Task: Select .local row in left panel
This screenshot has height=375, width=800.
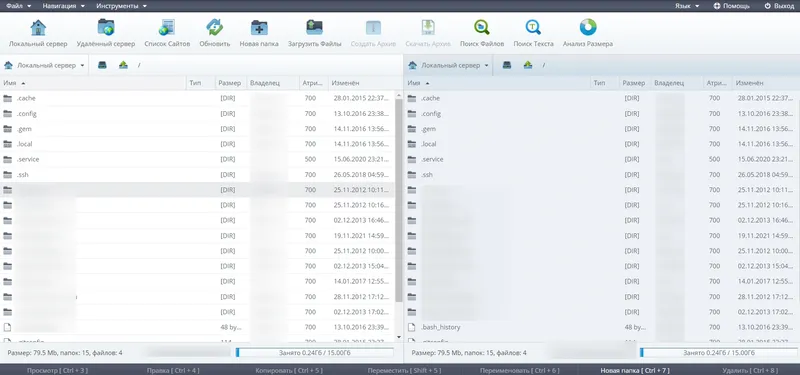Action: [x=197, y=144]
